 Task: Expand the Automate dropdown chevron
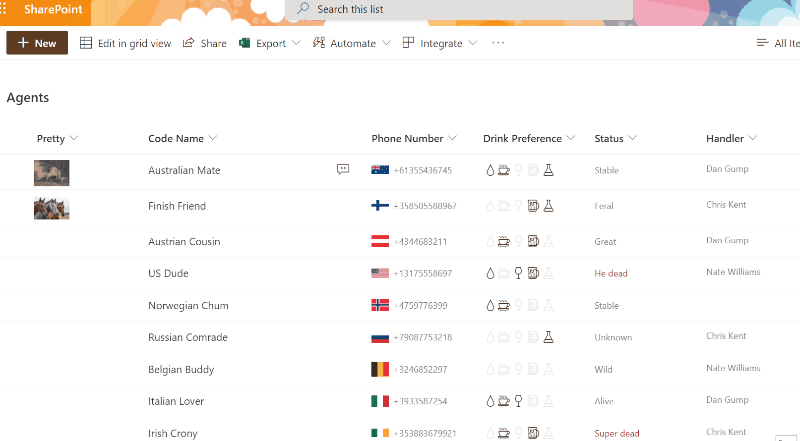pos(386,43)
